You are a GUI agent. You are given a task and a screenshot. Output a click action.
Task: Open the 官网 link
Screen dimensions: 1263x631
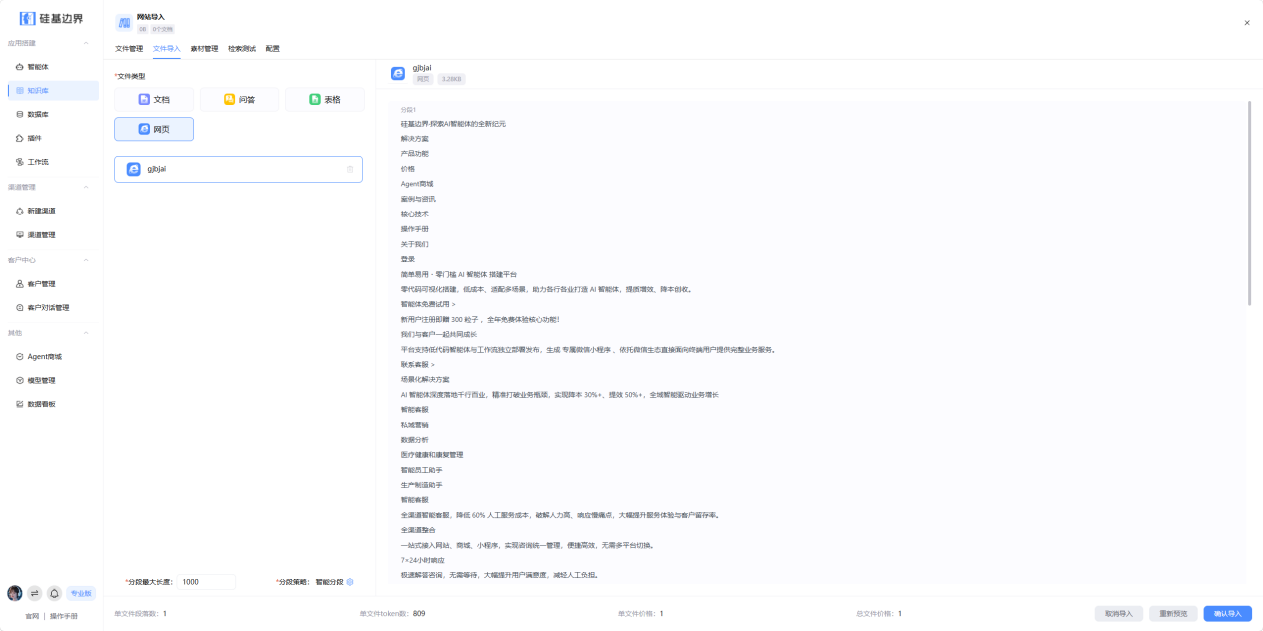(x=32, y=616)
